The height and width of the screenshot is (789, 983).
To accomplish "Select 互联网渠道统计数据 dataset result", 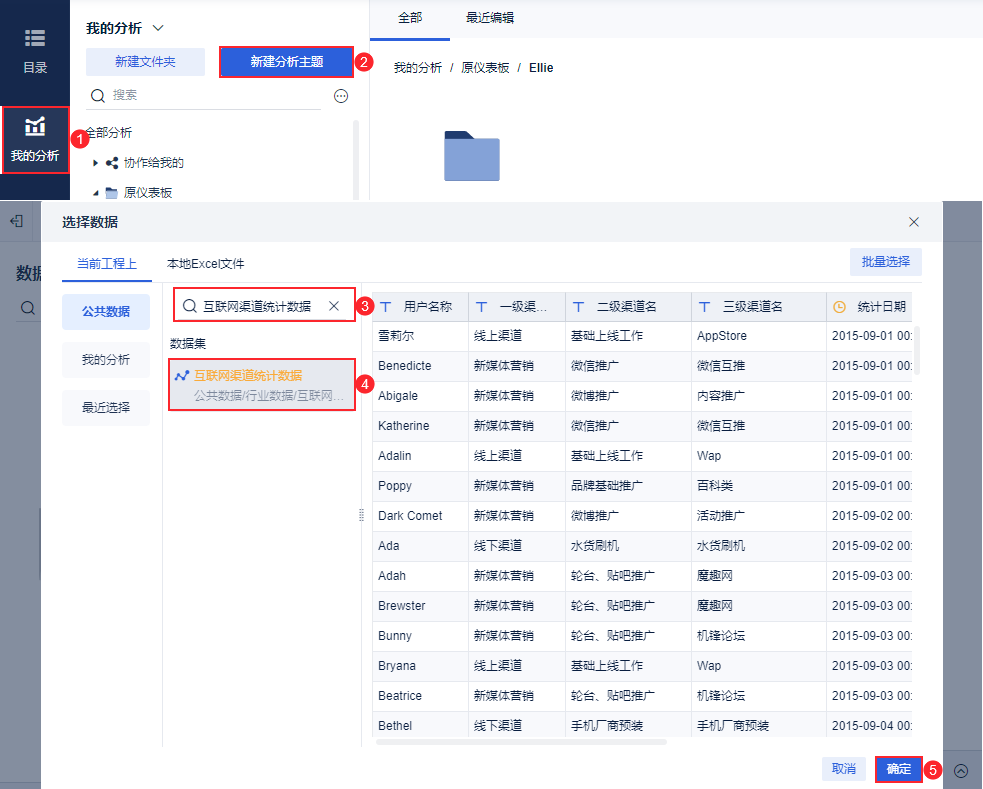I will (x=262, y=385).
